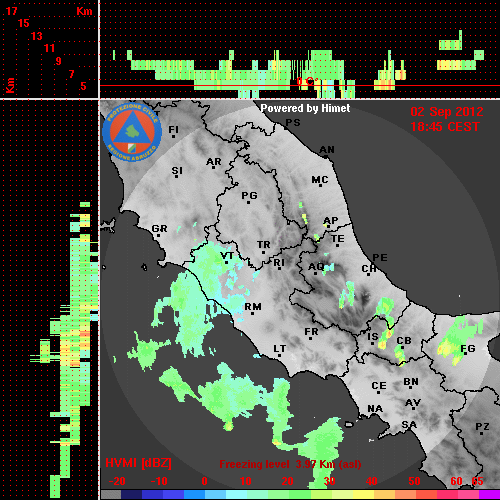Viewport: 500px width, 500px height.
Task: Select the FI city marker
Action: tap(173, 136)
